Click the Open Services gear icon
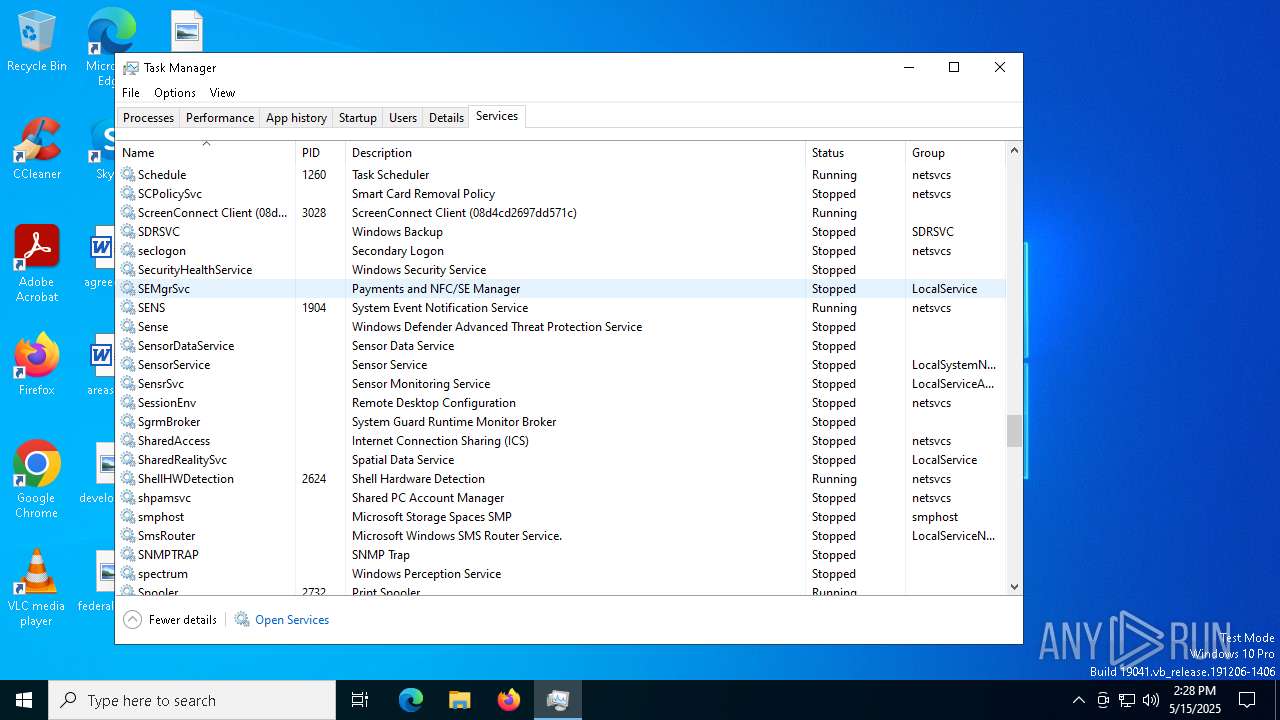 point(242,619)
